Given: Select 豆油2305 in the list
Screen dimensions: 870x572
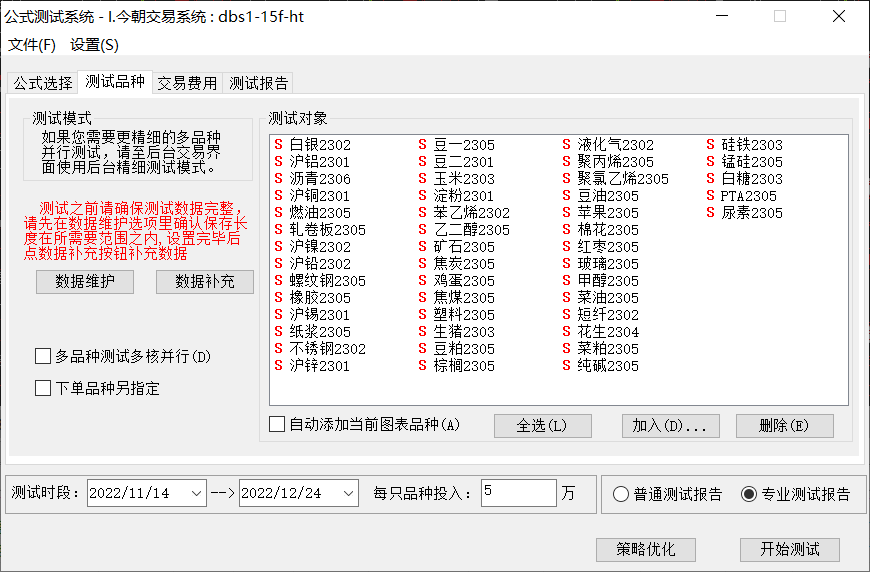Looking at the screenshot, I should (x=608, y=196).
